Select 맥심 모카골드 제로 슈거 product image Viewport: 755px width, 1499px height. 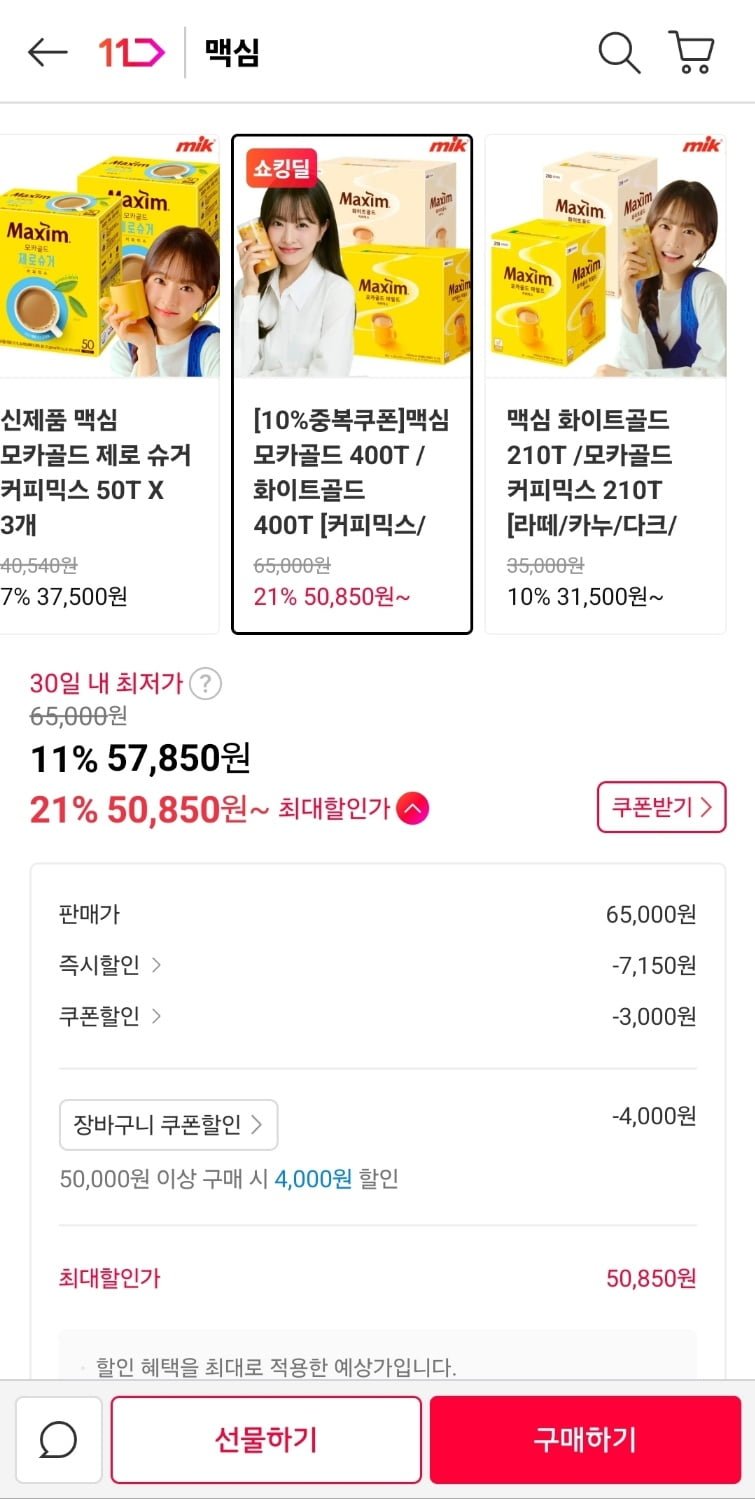click(108, 256)
